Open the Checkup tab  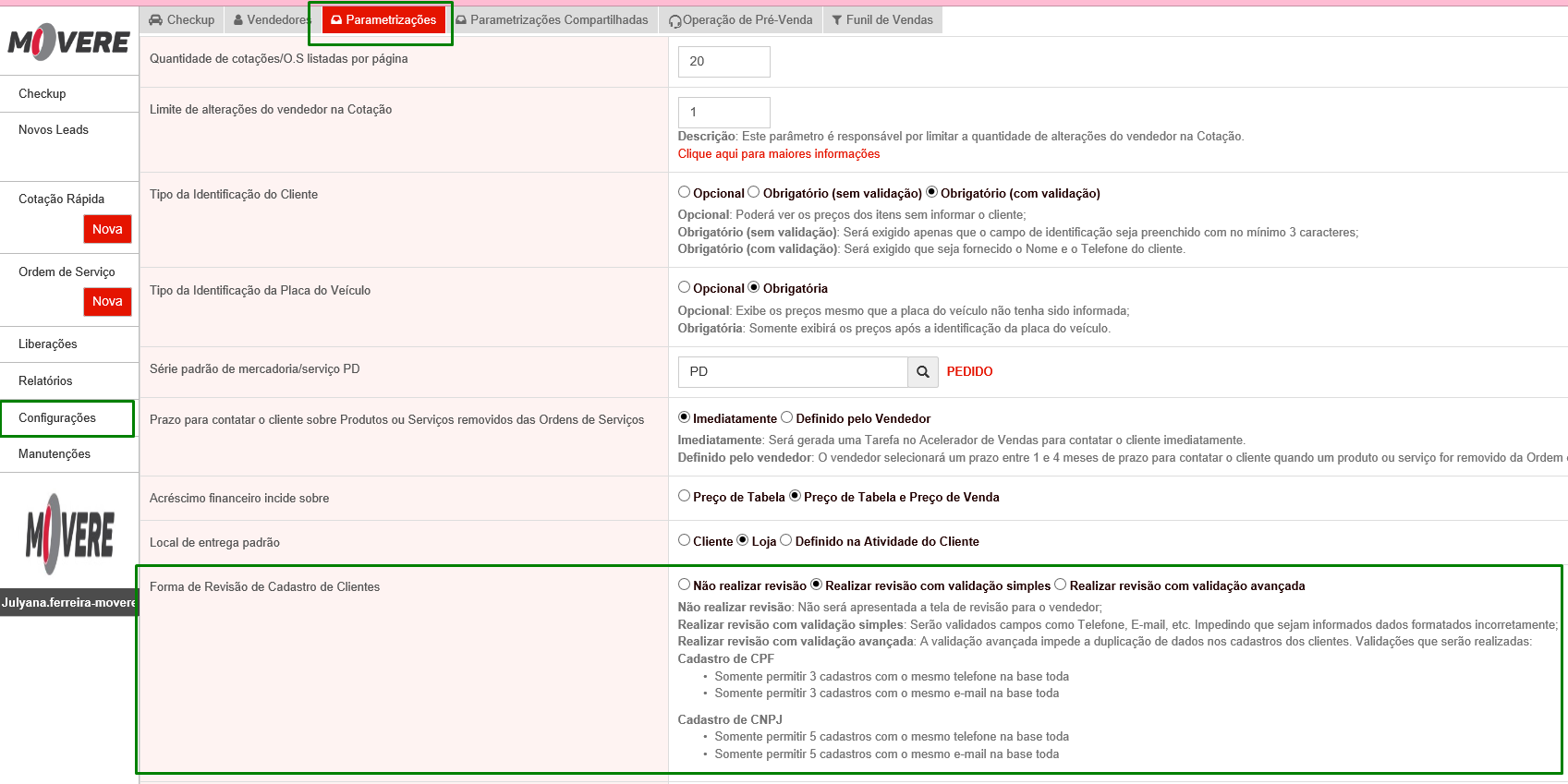point(182,20)
